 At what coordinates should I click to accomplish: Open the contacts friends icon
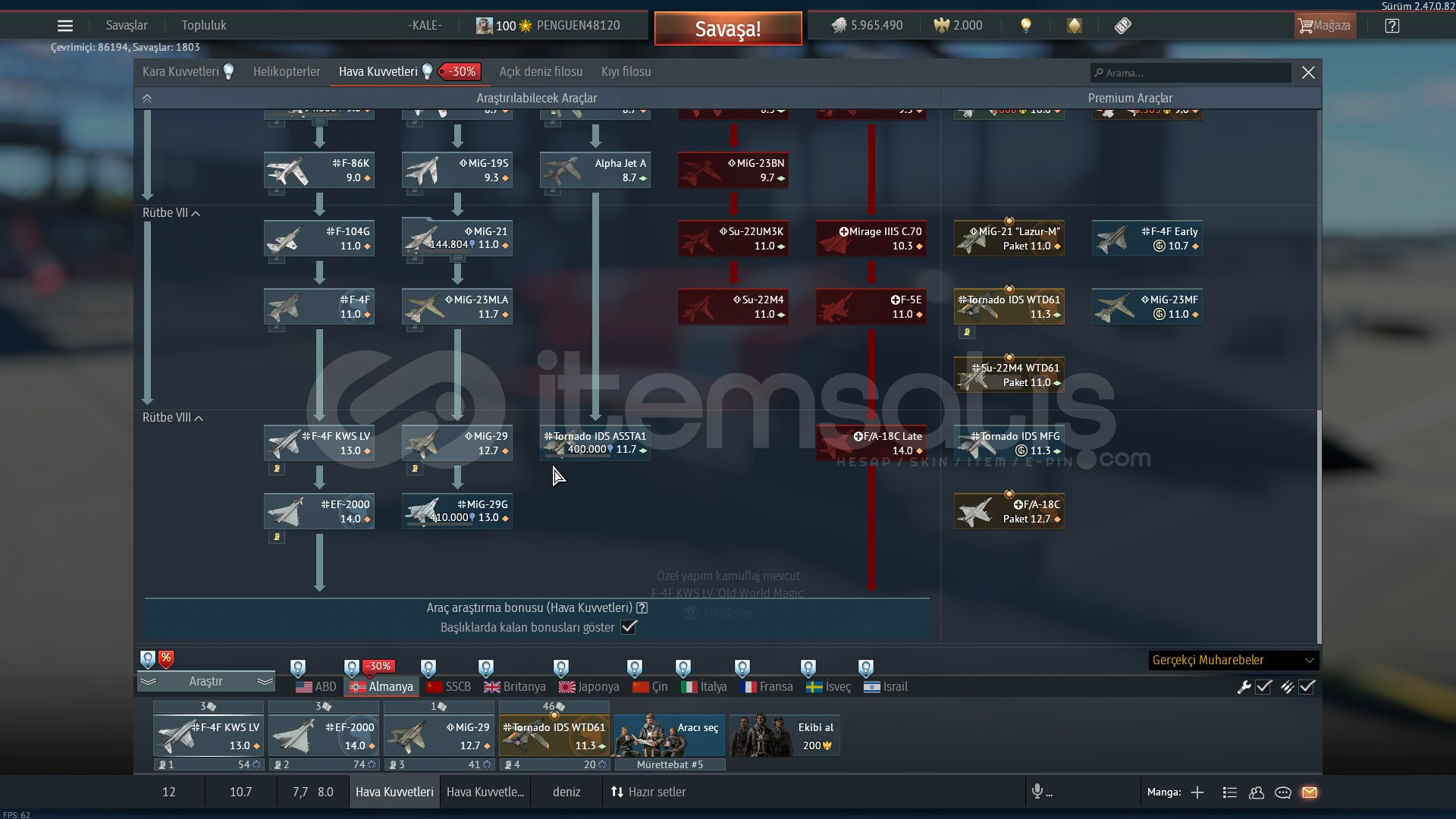tap(1257, 792)
